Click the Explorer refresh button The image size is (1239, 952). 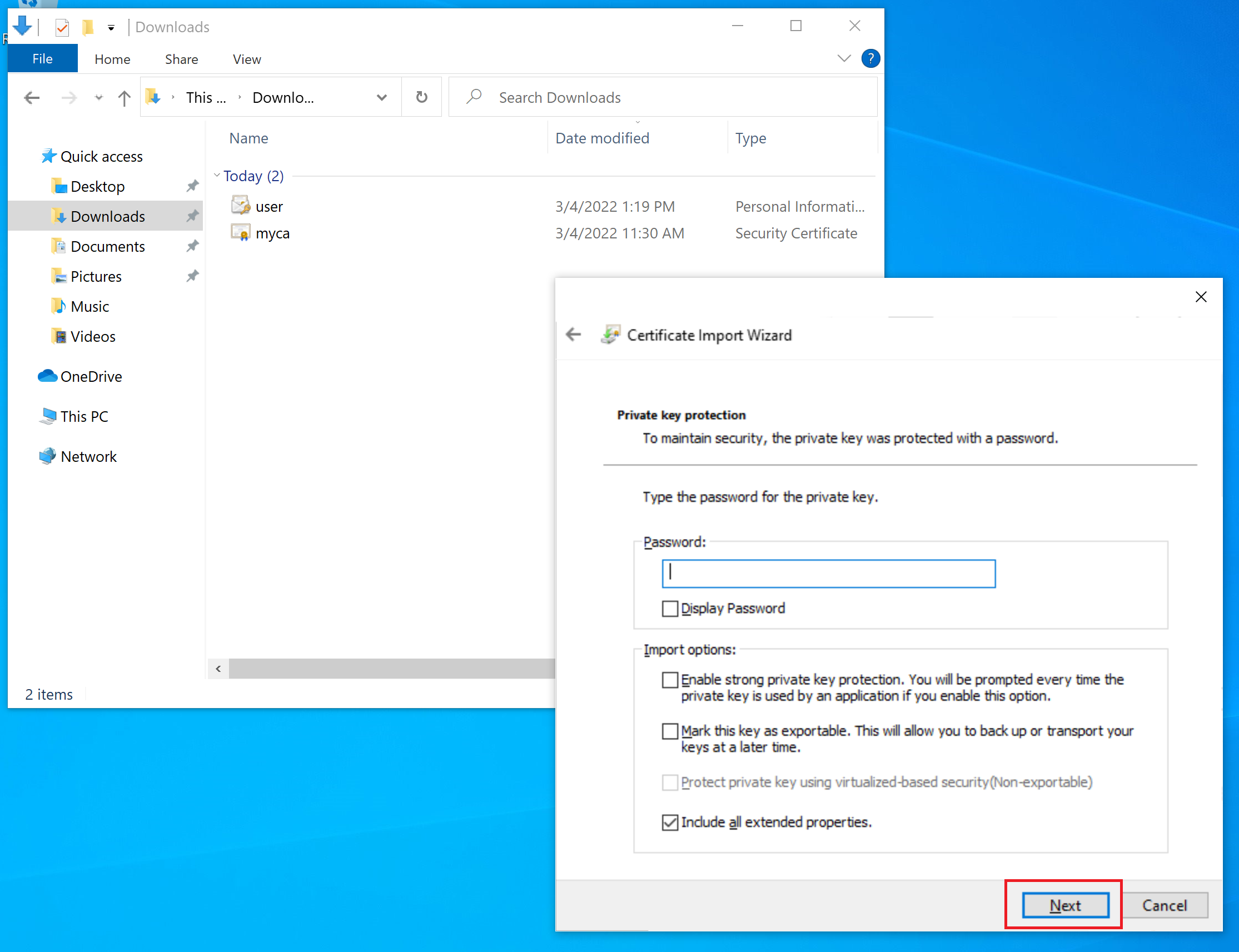tap(421, 97)
